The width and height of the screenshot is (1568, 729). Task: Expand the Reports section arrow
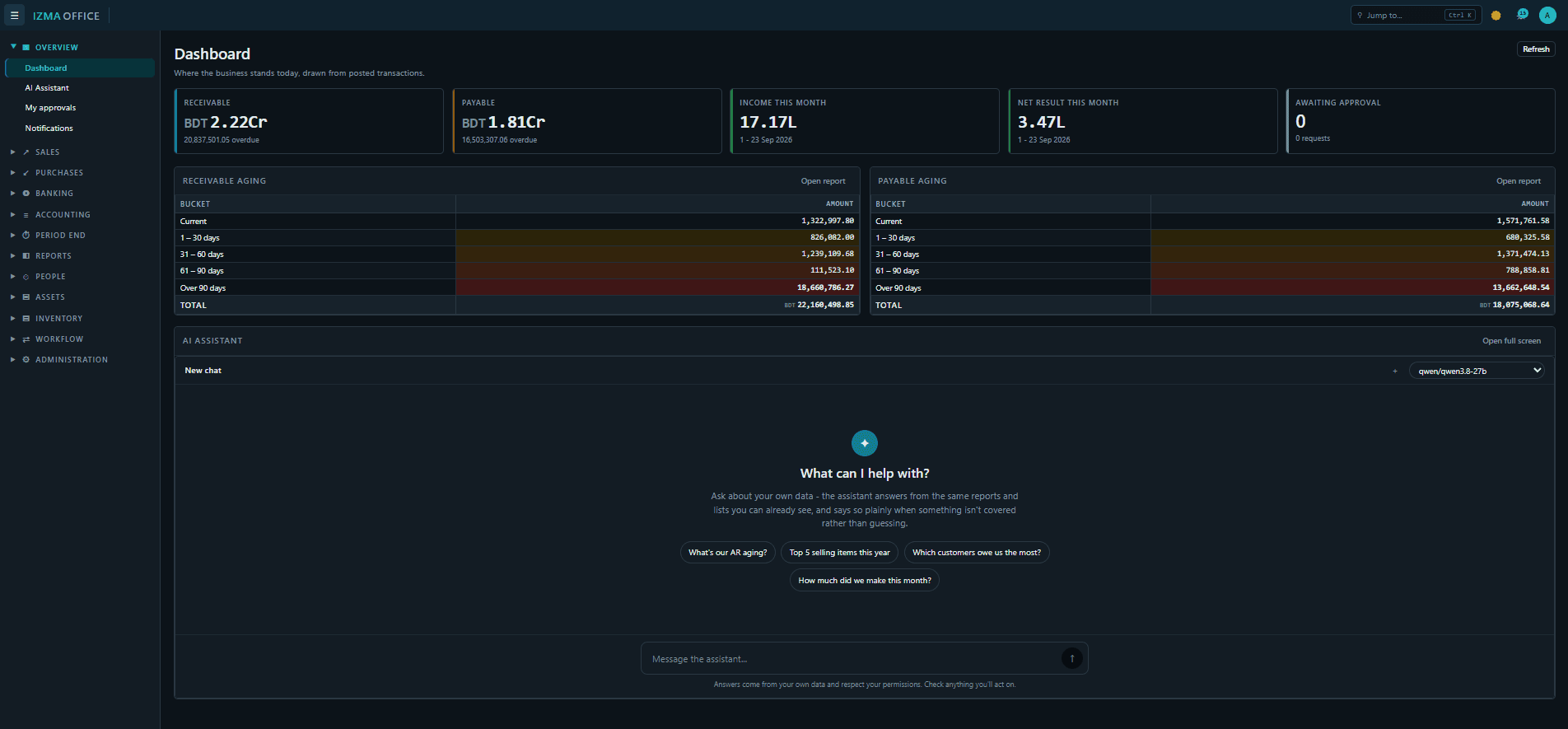pyautogui.click(x=13, y=256)
